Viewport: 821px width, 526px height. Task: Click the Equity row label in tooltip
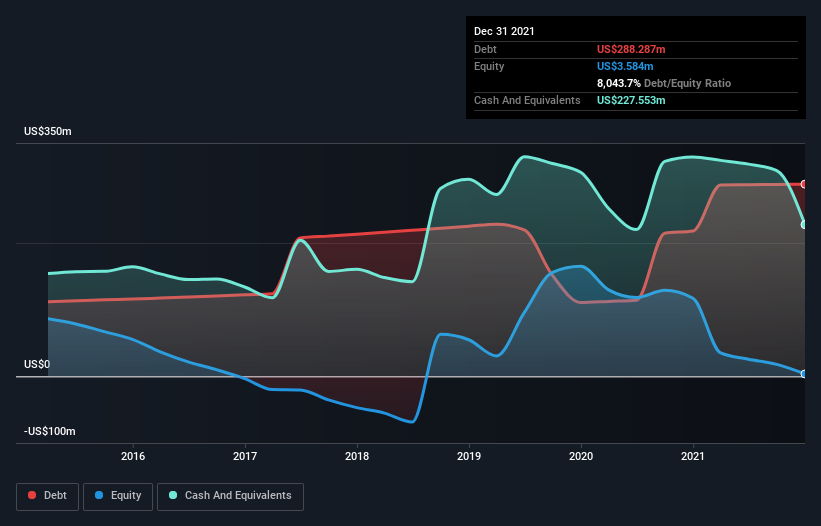(489, 66)
